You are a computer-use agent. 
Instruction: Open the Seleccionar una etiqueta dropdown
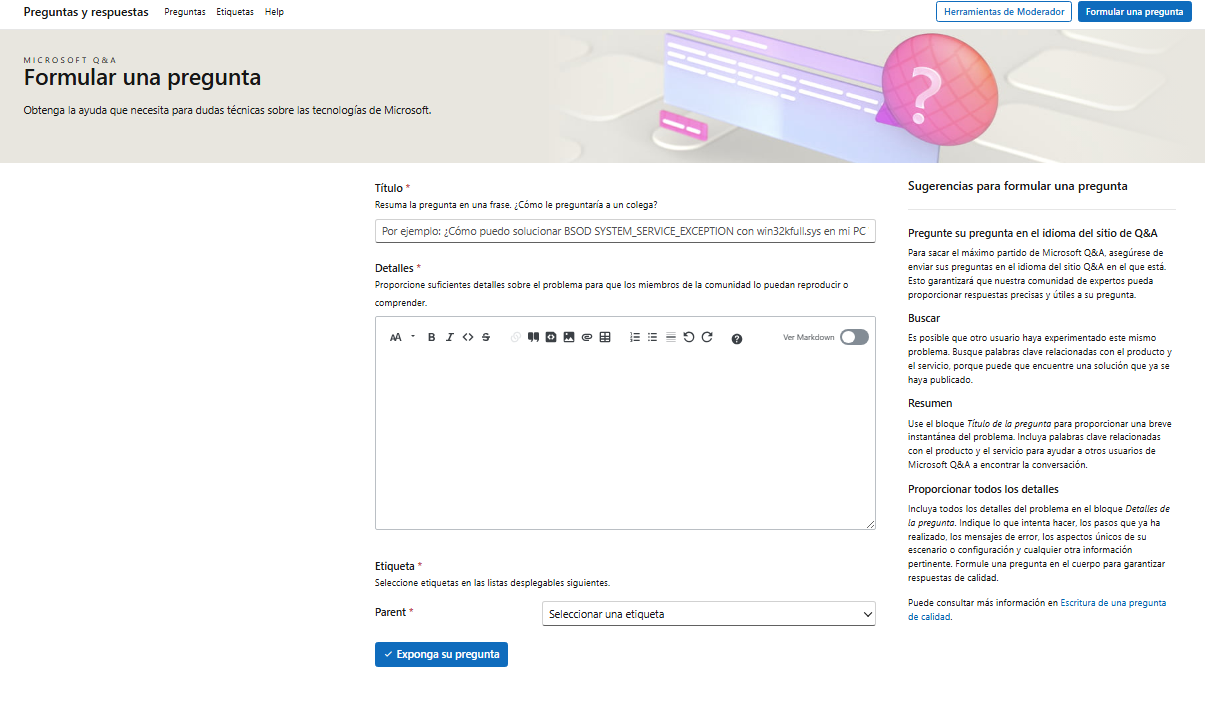point(708,614)
